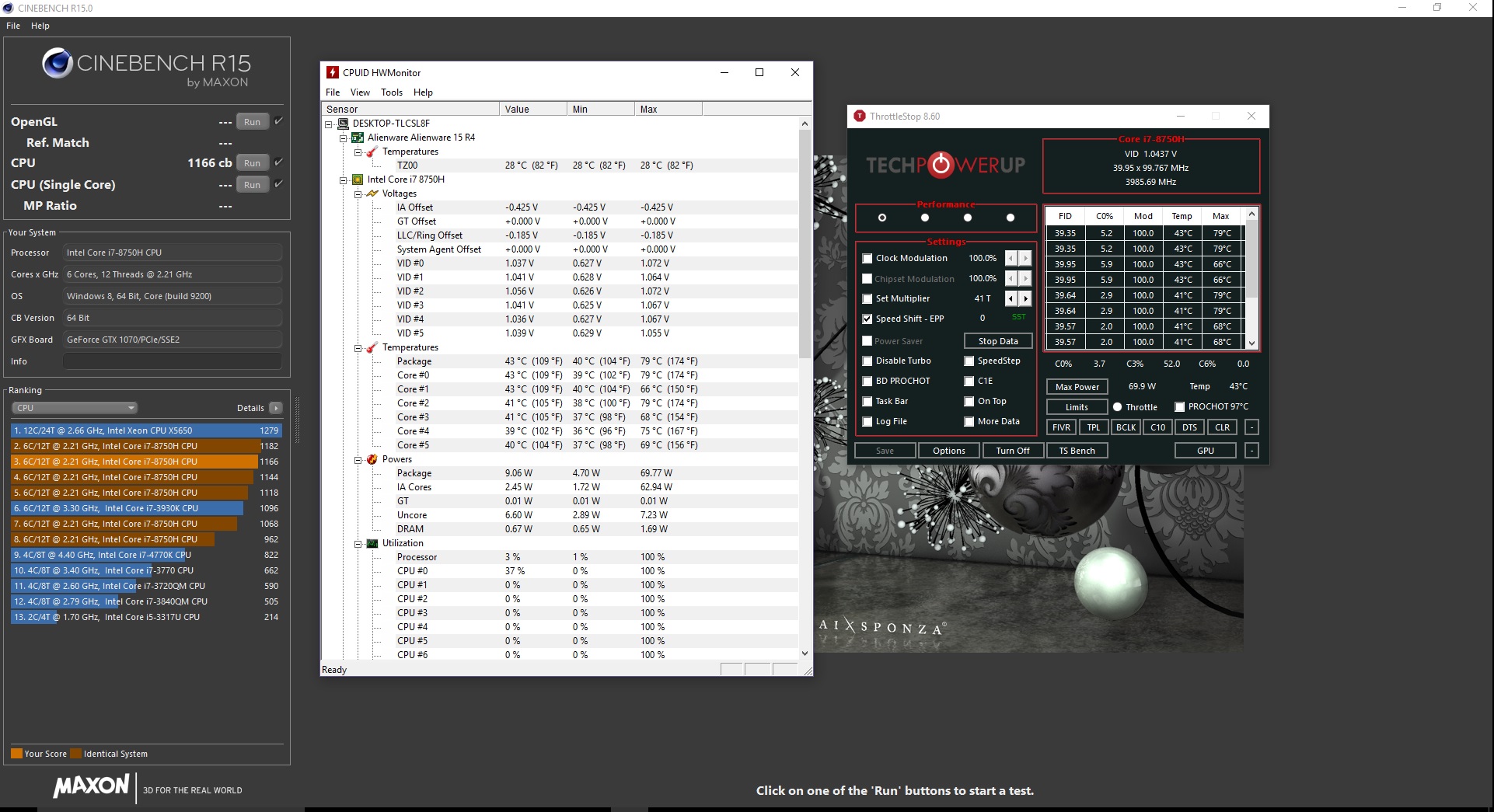
Task: Collapse the Temperatures node under Alienware
Action: coord(358,152)
